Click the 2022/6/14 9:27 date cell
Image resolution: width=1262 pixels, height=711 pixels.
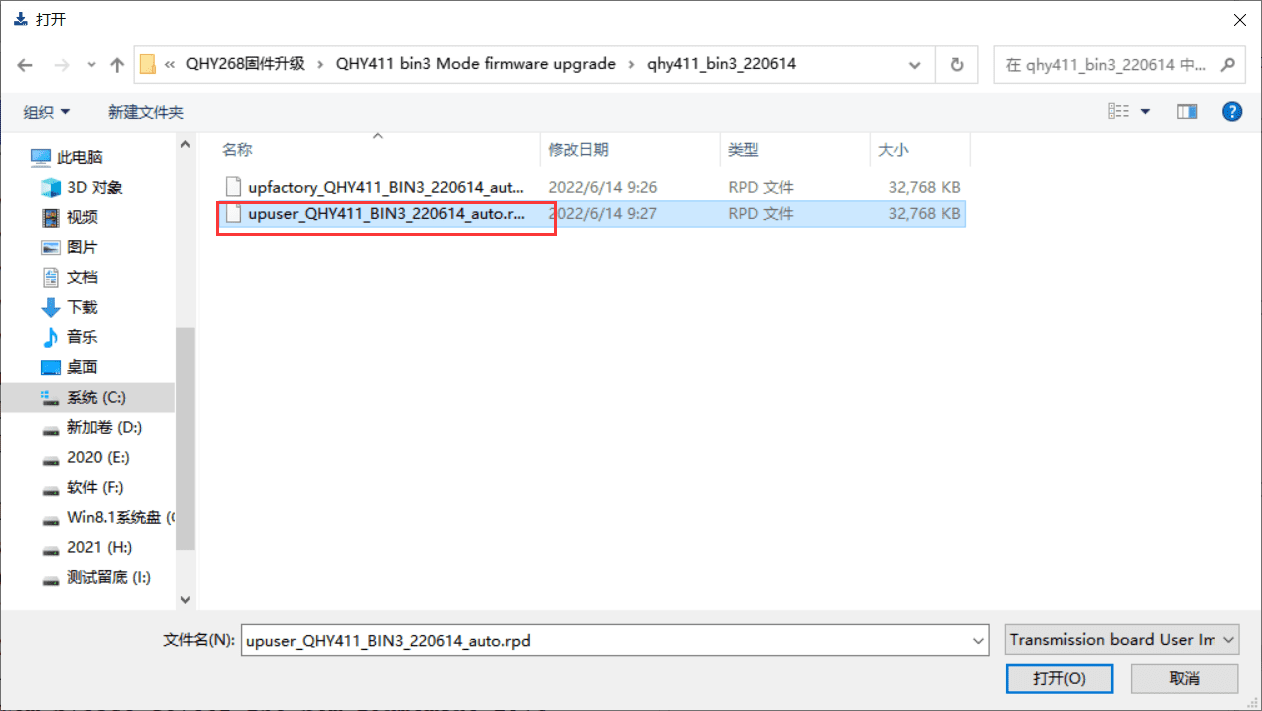602,214
